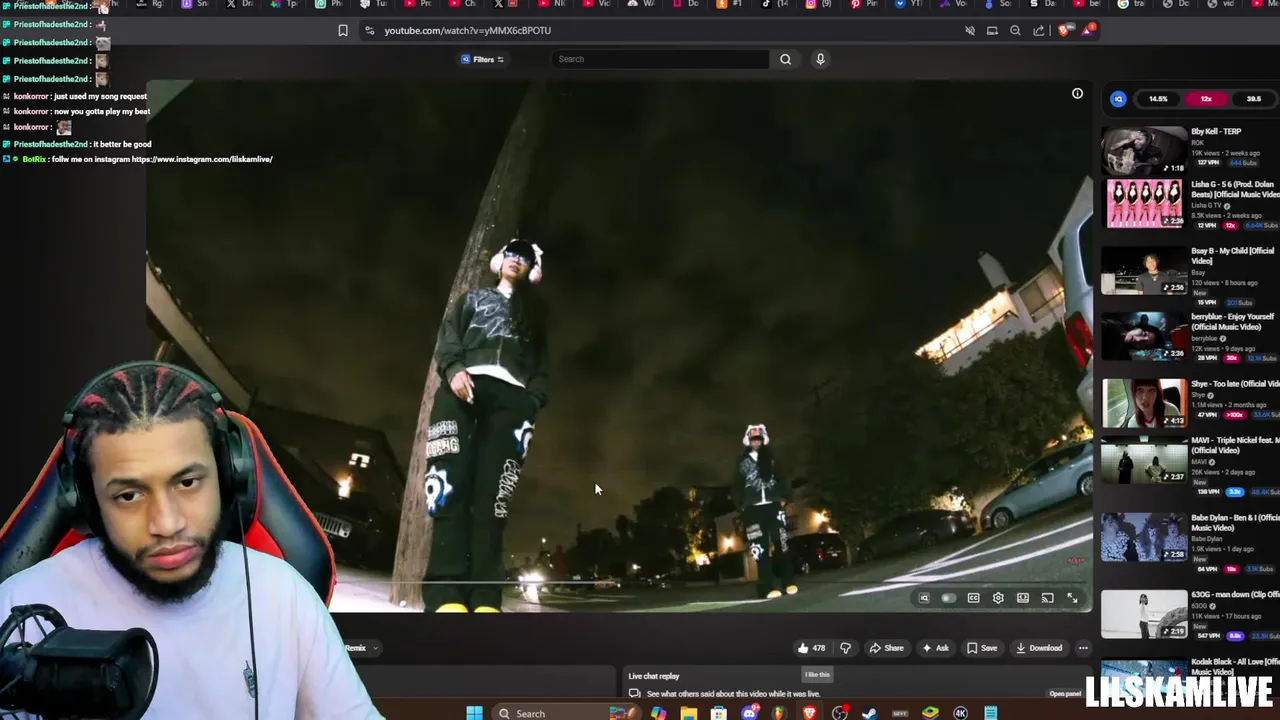Click Babe Dylan - Ben & I video title
Viewport: 1280px width, 720px height.
1235,522
